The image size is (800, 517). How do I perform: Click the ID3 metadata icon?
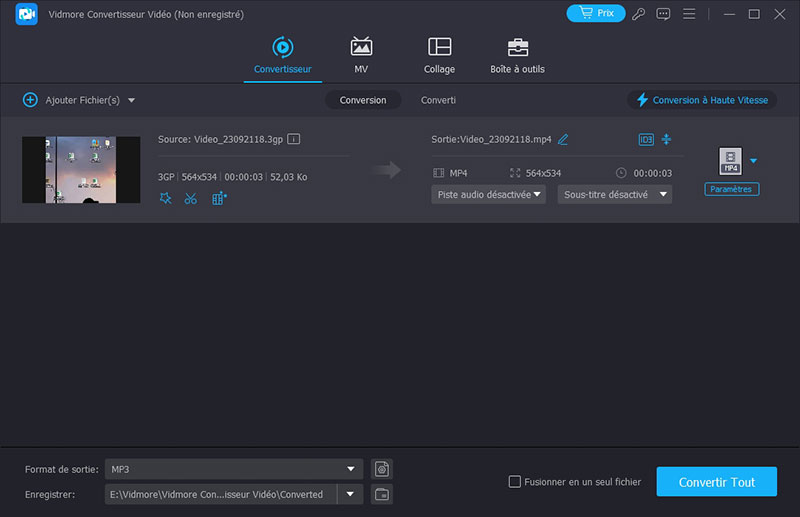645,139
